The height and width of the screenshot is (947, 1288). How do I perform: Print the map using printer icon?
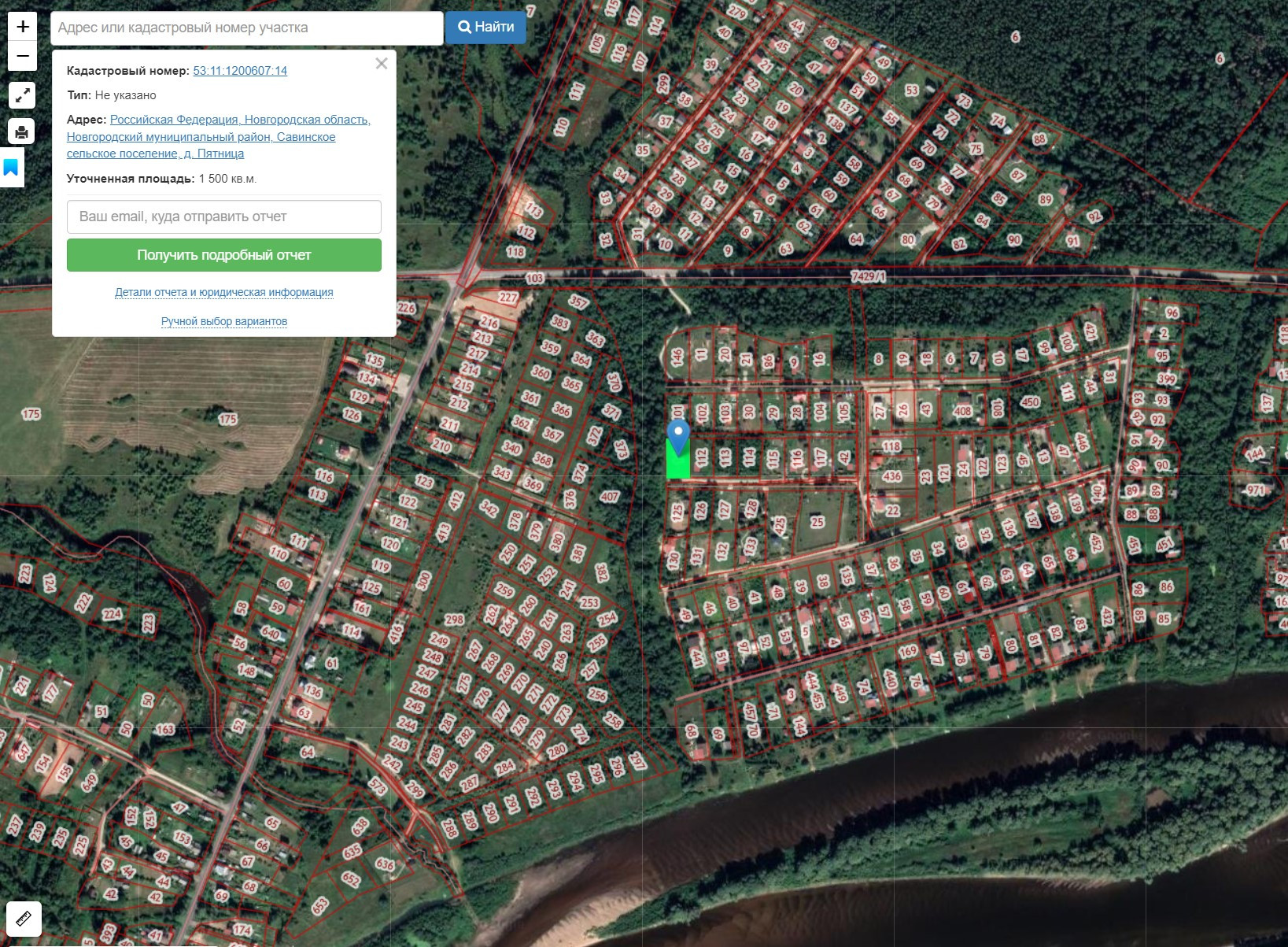coord(22,131)
